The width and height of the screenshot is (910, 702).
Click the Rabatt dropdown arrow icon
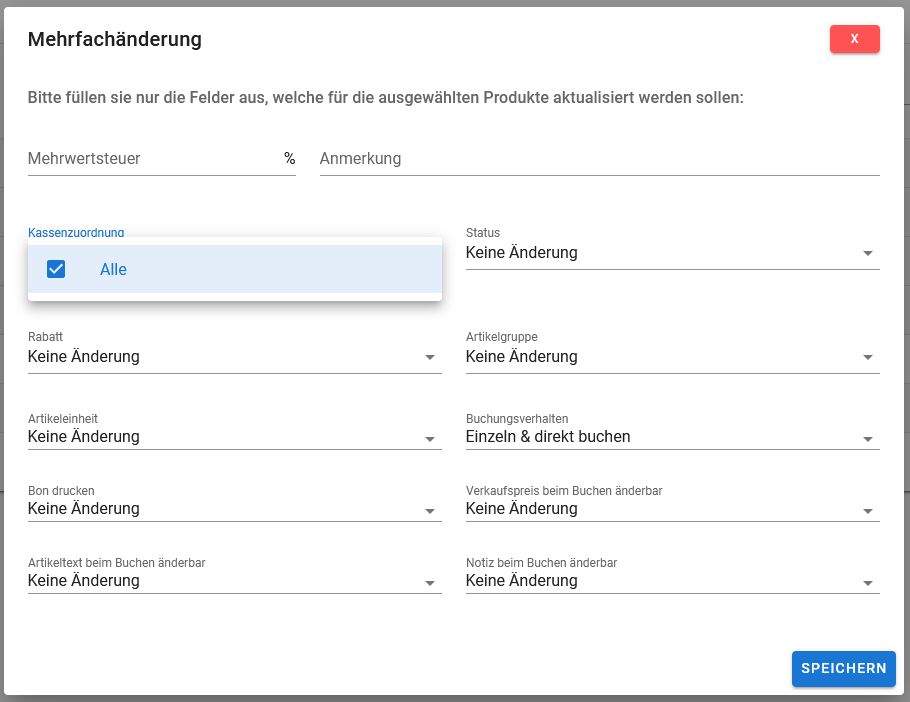click(430, 358)
